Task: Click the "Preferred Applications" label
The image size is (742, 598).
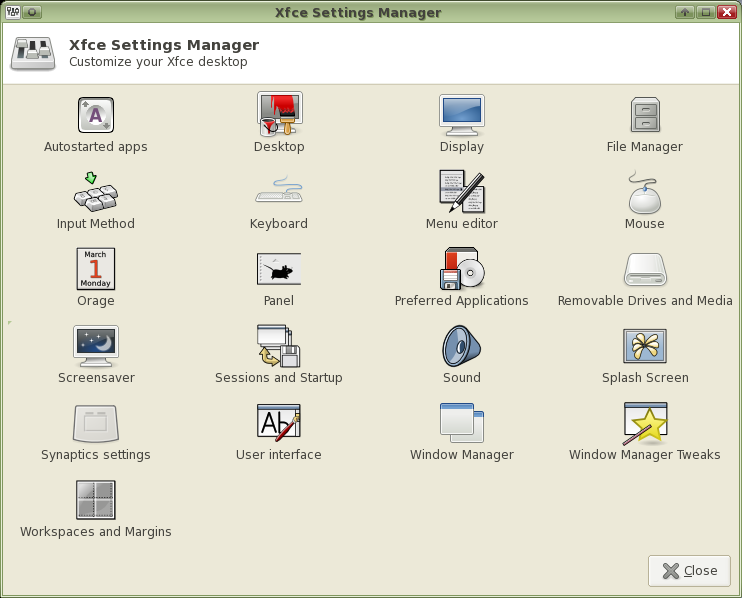Action: click(x=461, y=301)
